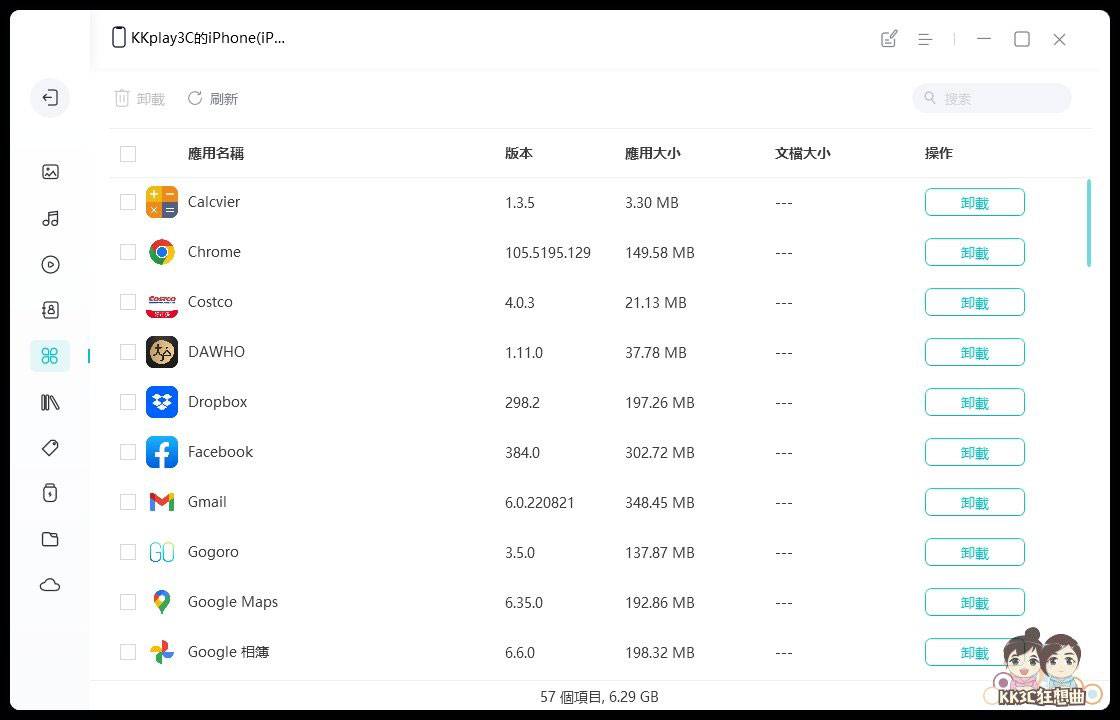Click the 卸載 toolbar uninstall button
The image size is (1120, 720).
click(x=140, y=99)
